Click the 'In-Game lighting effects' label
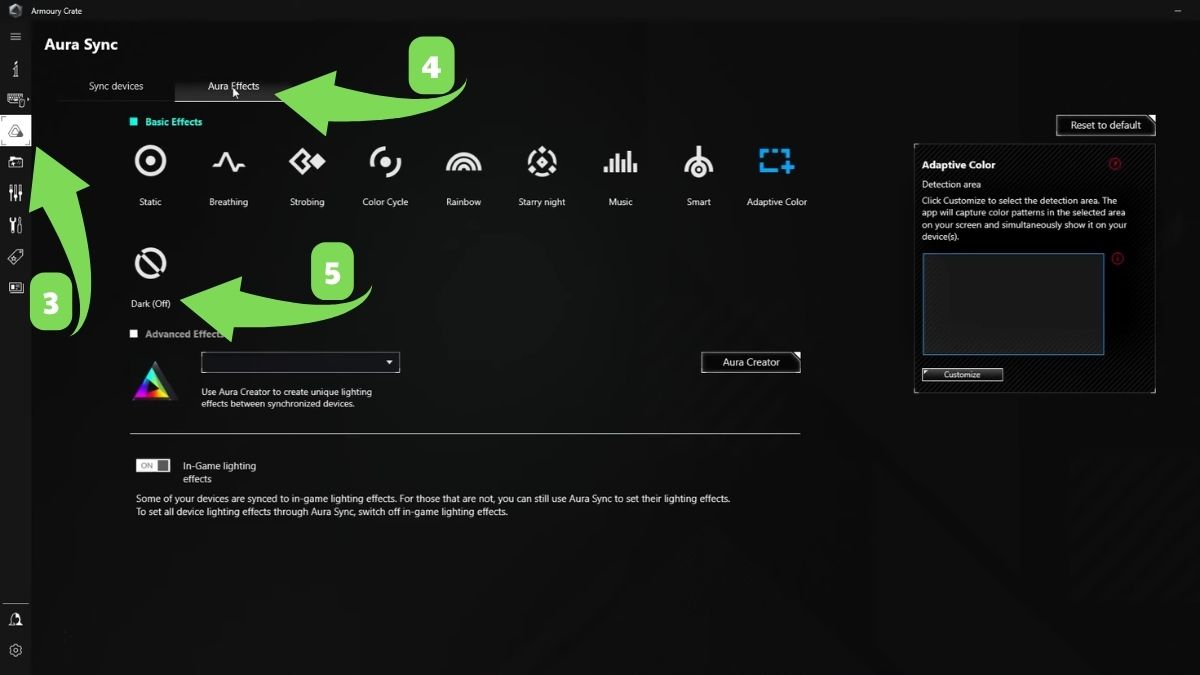1200x675 pixels. coord(220,472)
